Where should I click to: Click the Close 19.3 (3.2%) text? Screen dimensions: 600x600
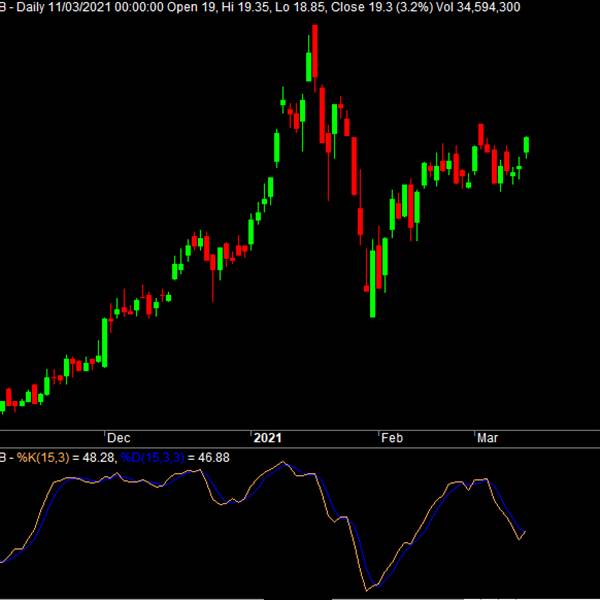pos(382,7)
